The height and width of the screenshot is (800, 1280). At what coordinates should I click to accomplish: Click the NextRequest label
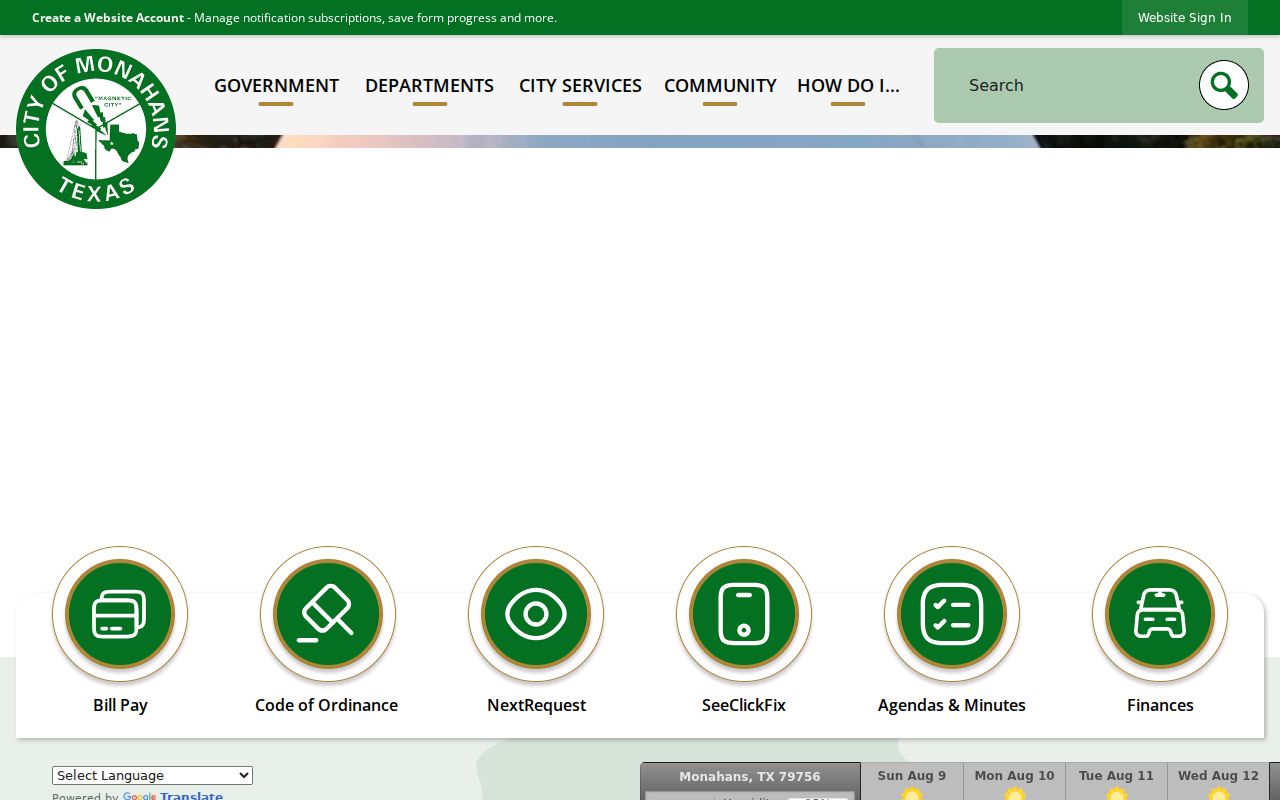coord(536,705)
